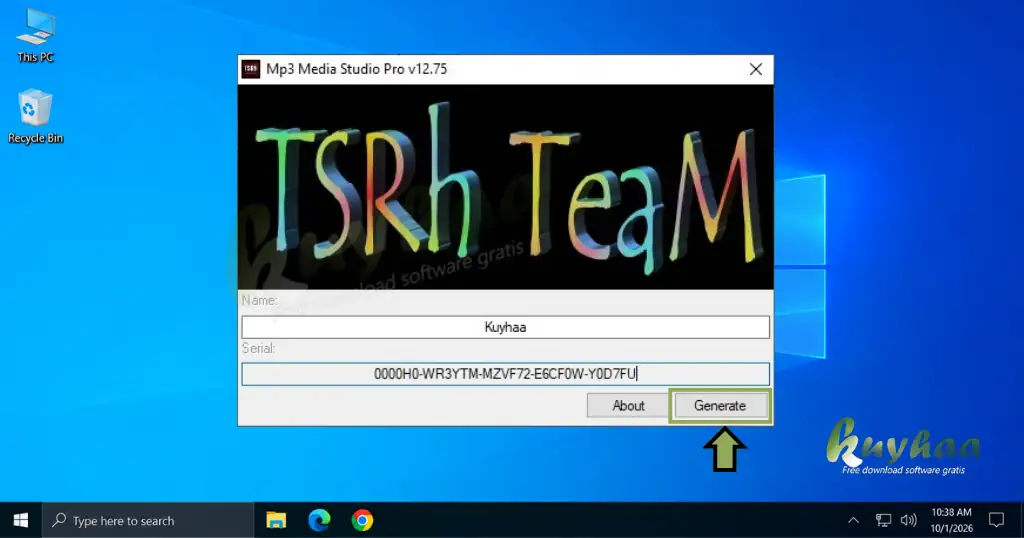The width and height of the screenshot is (1024, 538).
Task: Open the About dialog
Action: 628,405
